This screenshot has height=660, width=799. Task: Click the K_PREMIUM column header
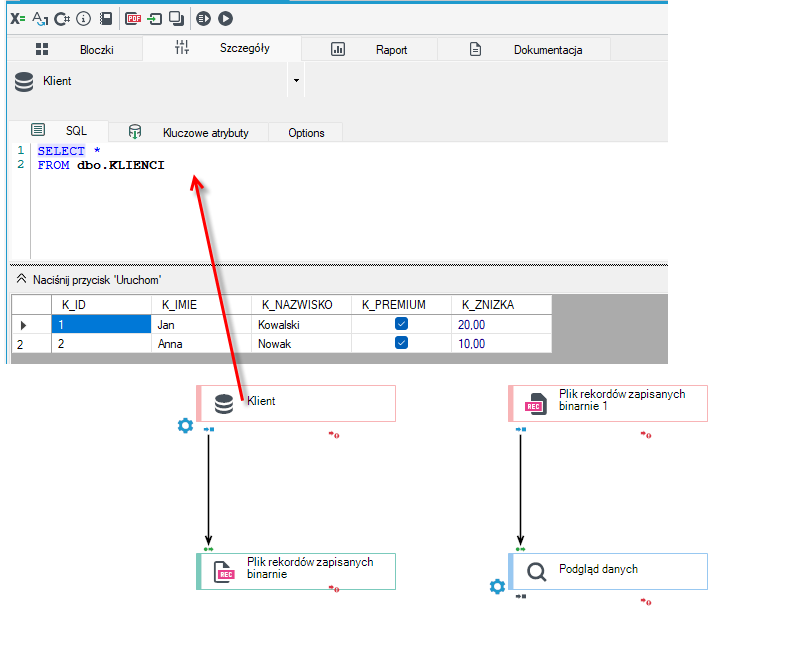[x=401, y=305]
